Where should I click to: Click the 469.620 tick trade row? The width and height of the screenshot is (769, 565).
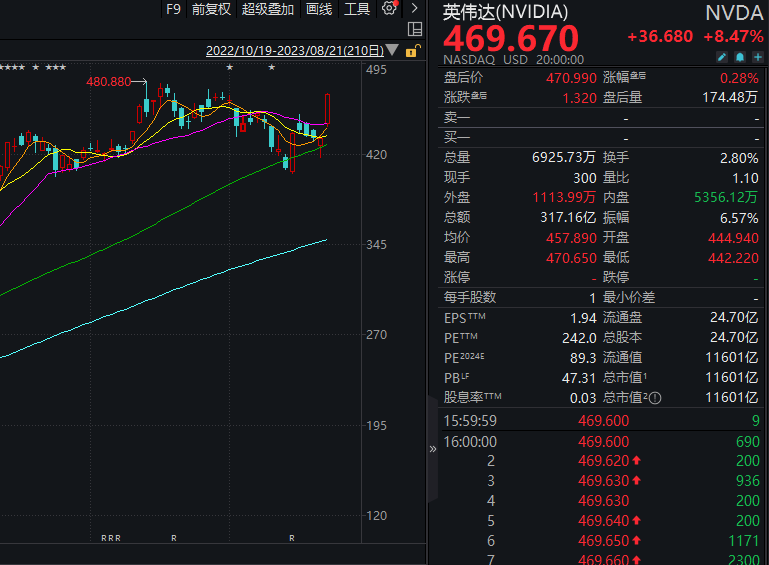click(601, 461)
